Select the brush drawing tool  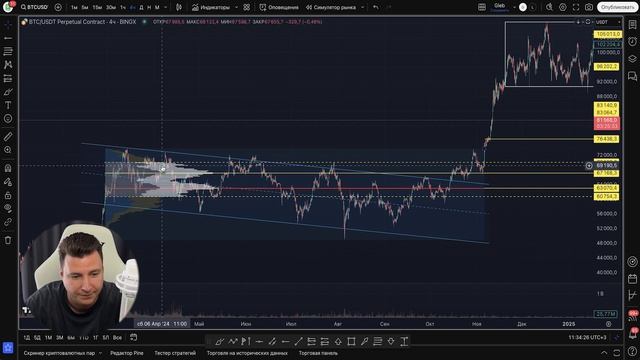[8, 92]
